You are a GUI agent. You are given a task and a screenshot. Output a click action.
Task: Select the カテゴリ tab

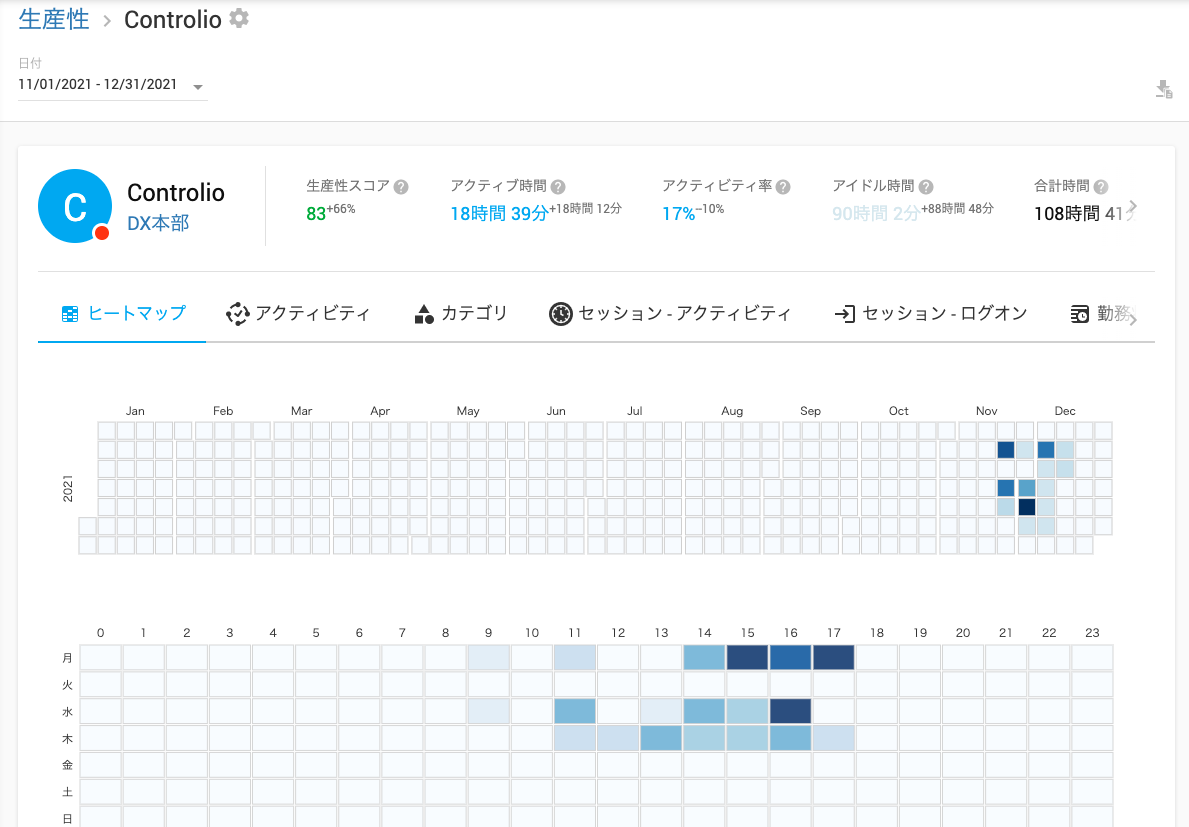pos(460,313)
